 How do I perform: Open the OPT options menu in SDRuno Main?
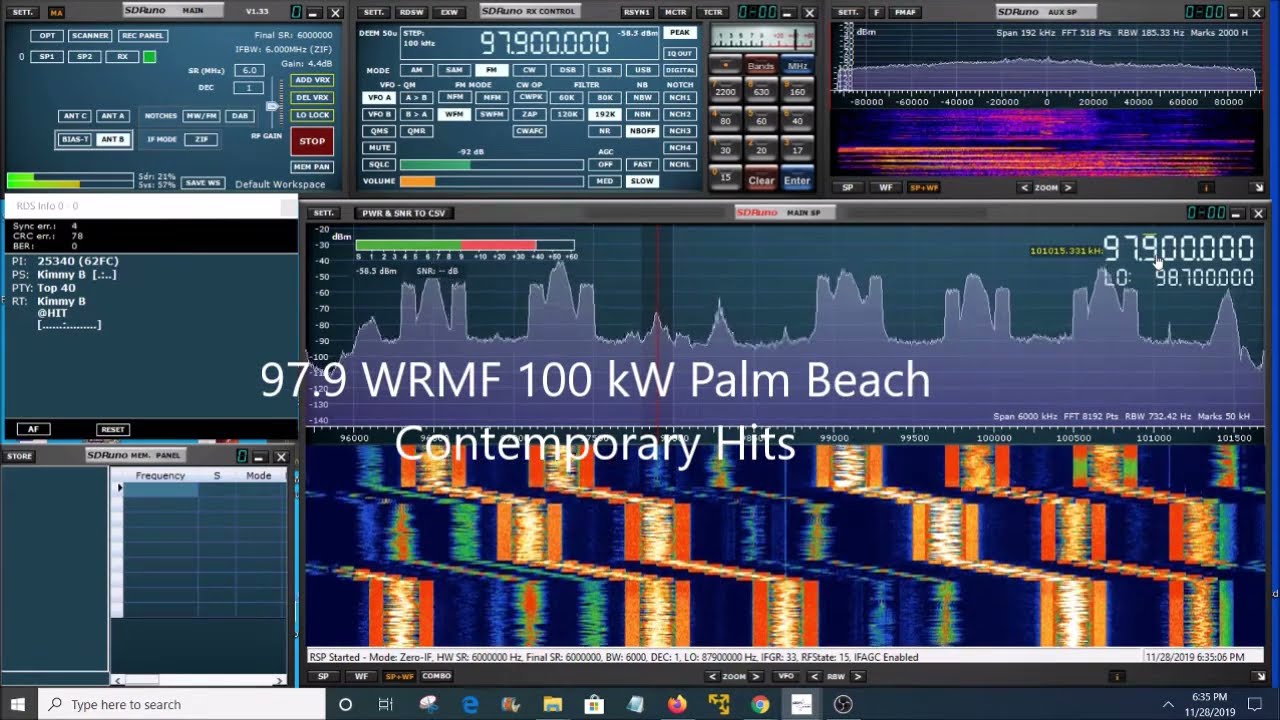(46, 35)
